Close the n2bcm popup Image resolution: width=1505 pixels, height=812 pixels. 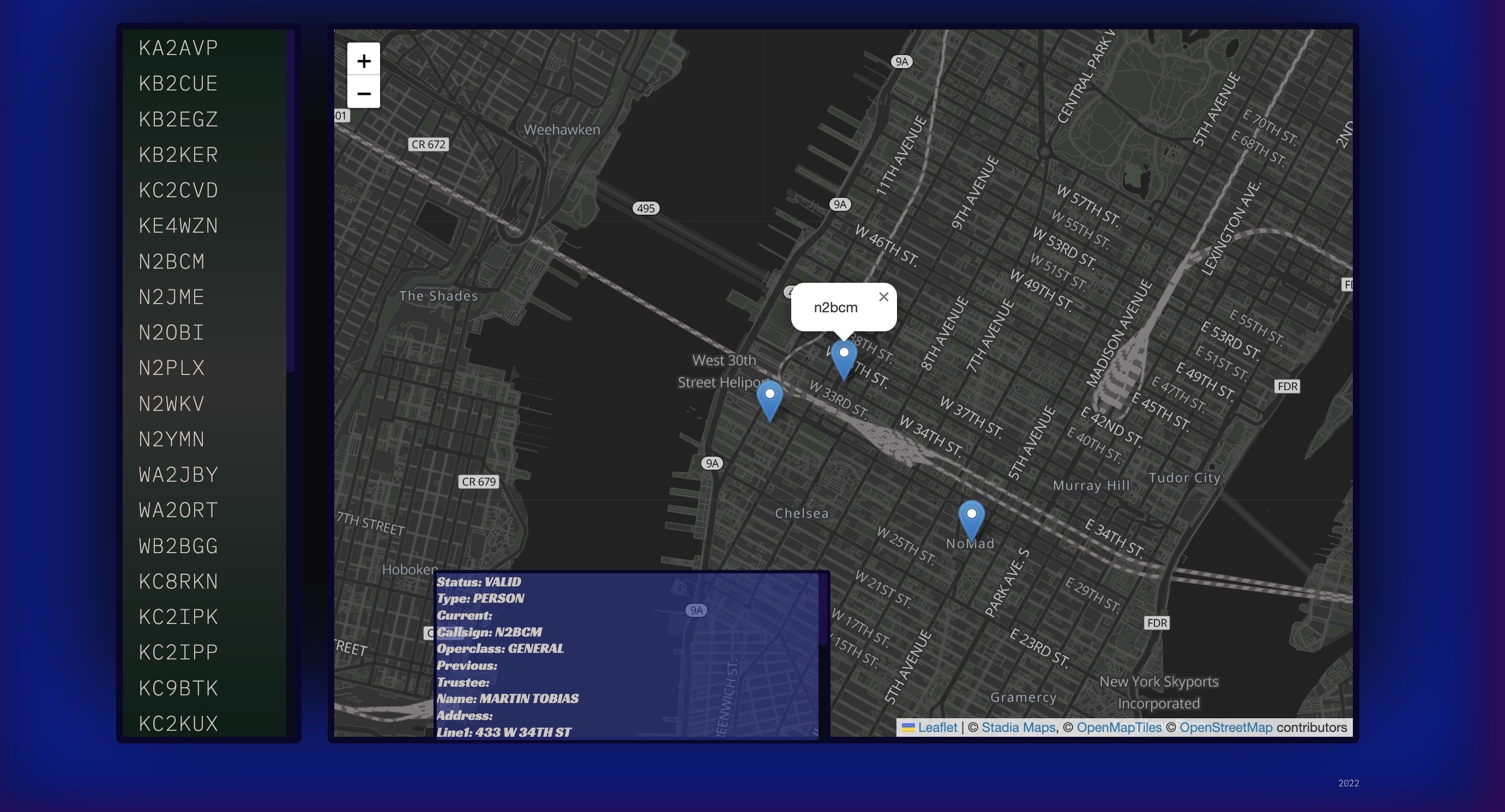(x=883, y=296)
